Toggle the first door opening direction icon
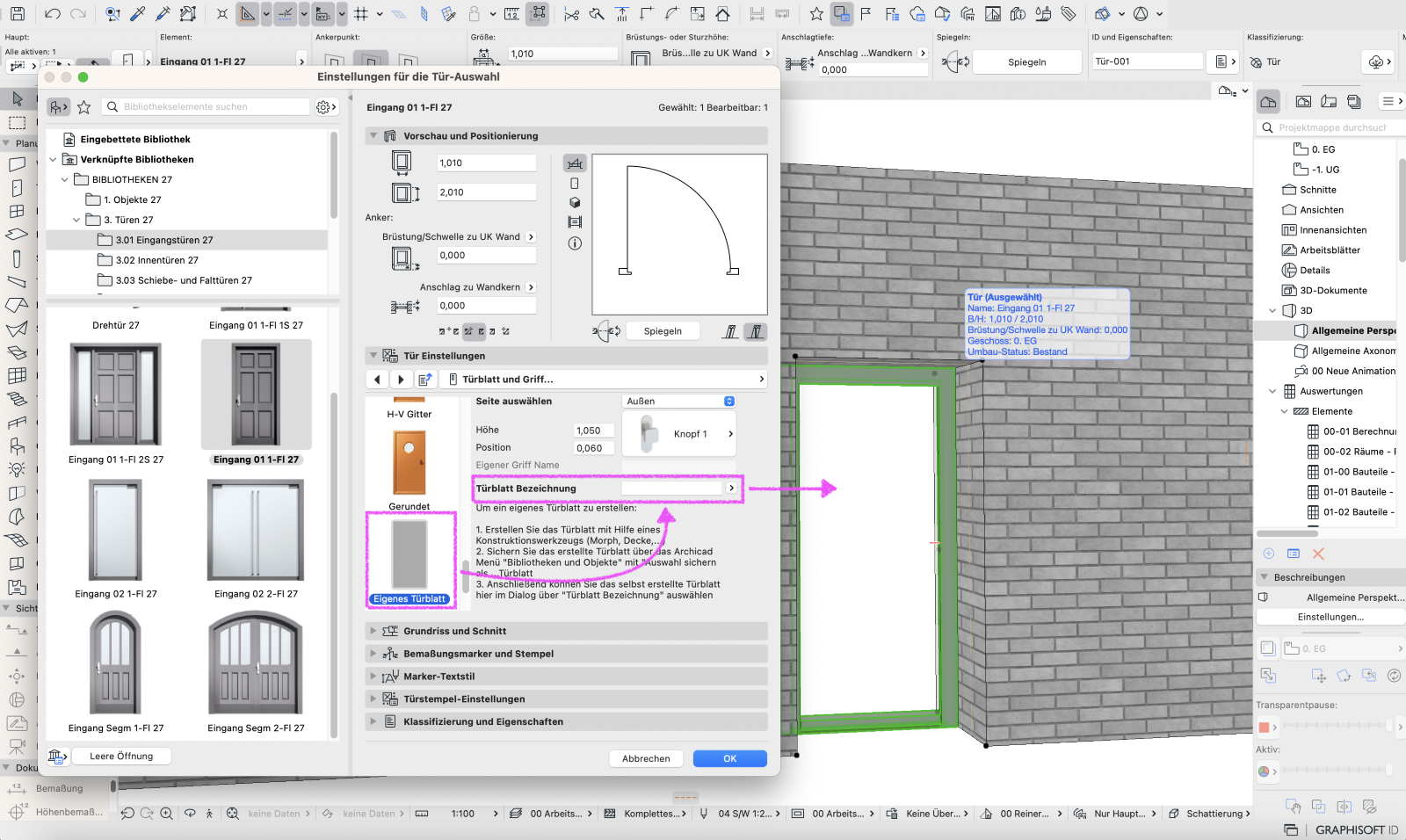Image resolution: width=1406 pixels, height=840 pixels. 730,331
